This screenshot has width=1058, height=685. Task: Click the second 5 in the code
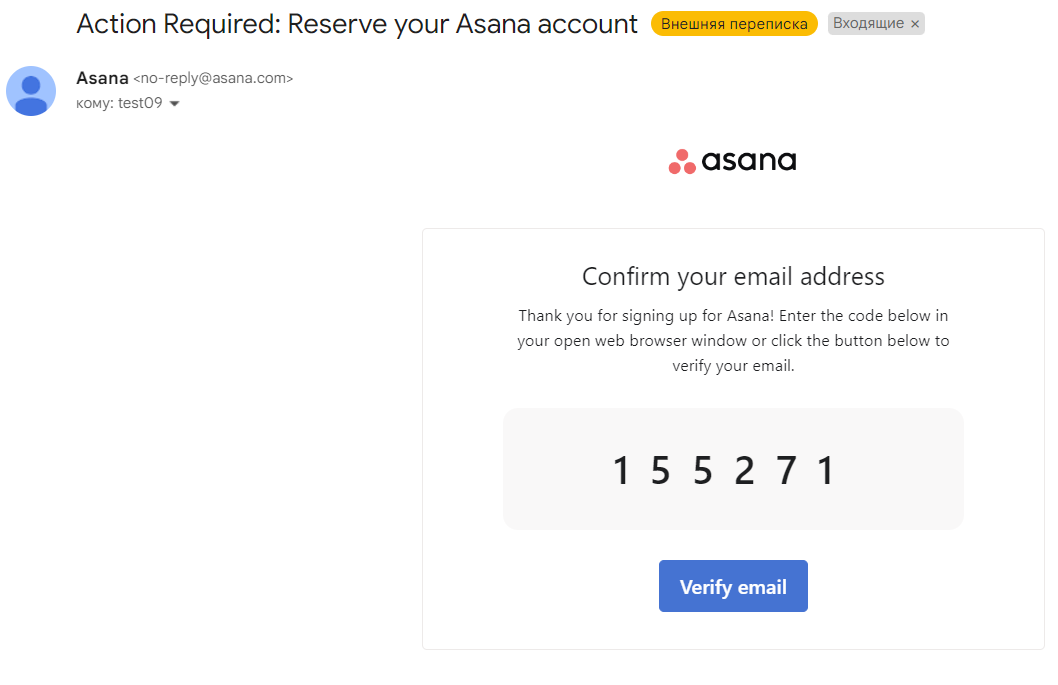(x=702, y=470)
